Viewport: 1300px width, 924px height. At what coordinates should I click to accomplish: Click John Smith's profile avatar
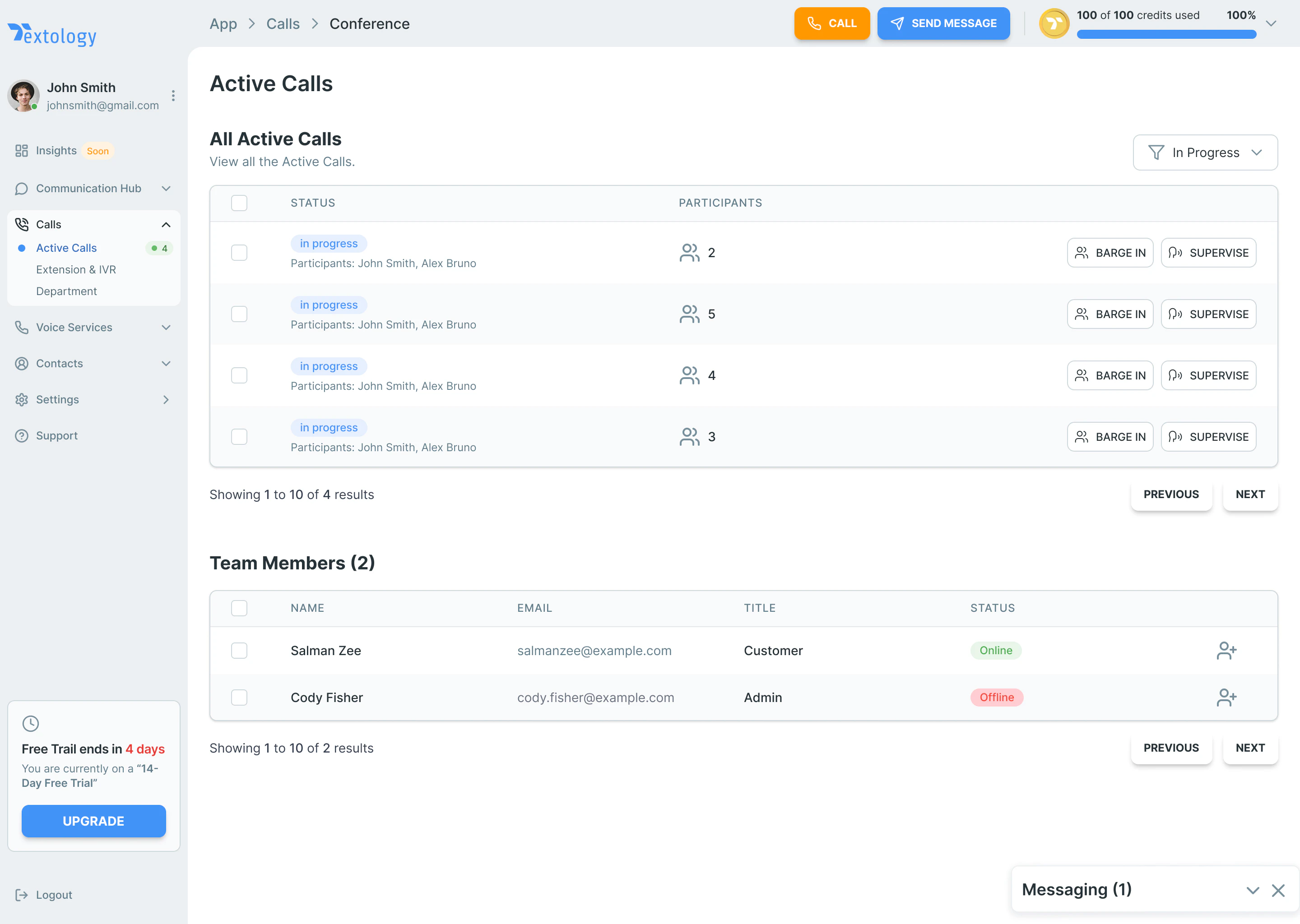pyautogui.click(x=23, y=96)
